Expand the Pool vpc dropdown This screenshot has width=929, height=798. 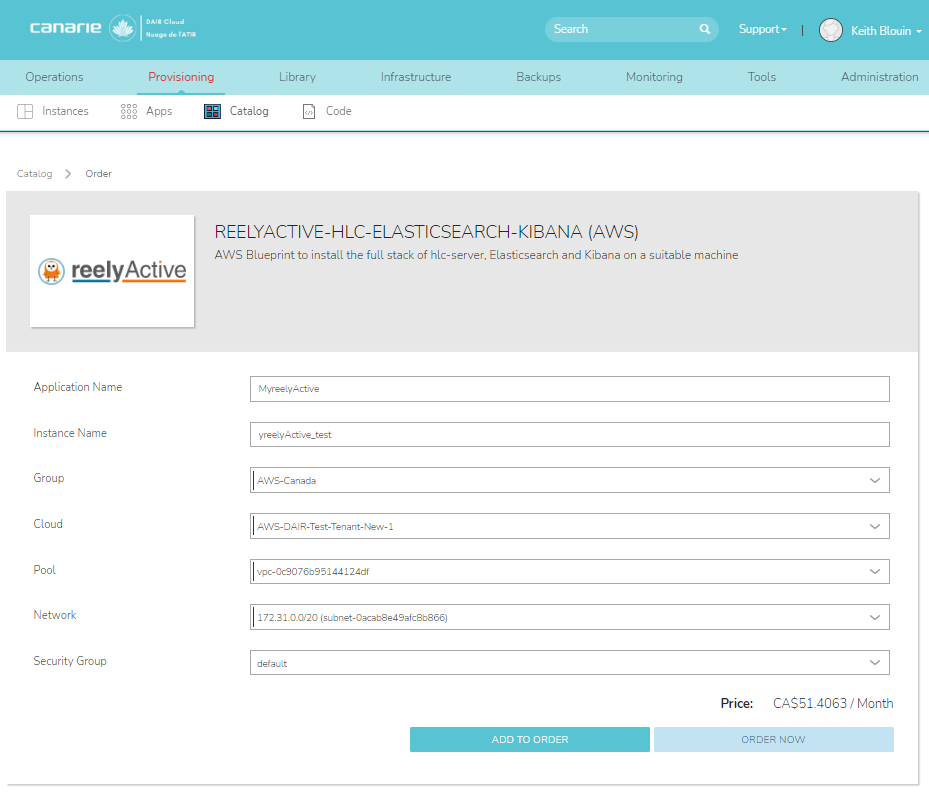569,572
